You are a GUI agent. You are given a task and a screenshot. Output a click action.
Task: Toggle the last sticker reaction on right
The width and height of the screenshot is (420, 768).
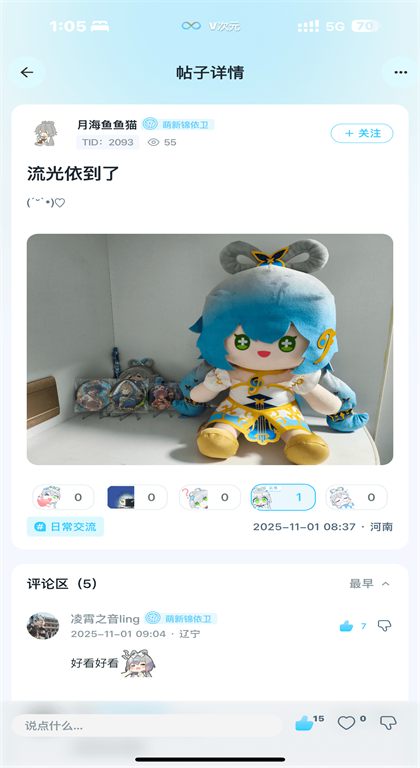coord(357,498)
